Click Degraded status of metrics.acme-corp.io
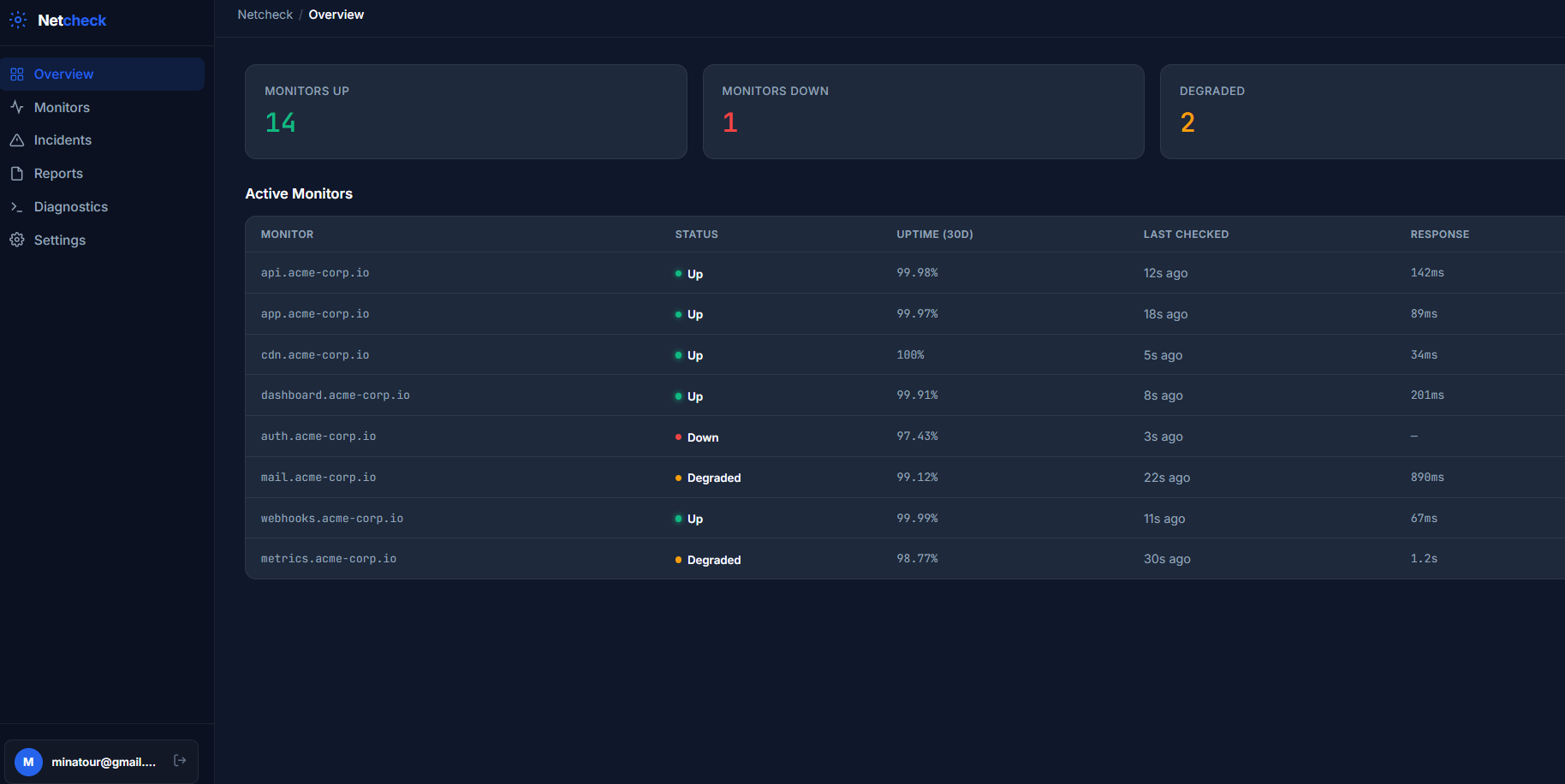1565x784 pixels. [708, 560]
